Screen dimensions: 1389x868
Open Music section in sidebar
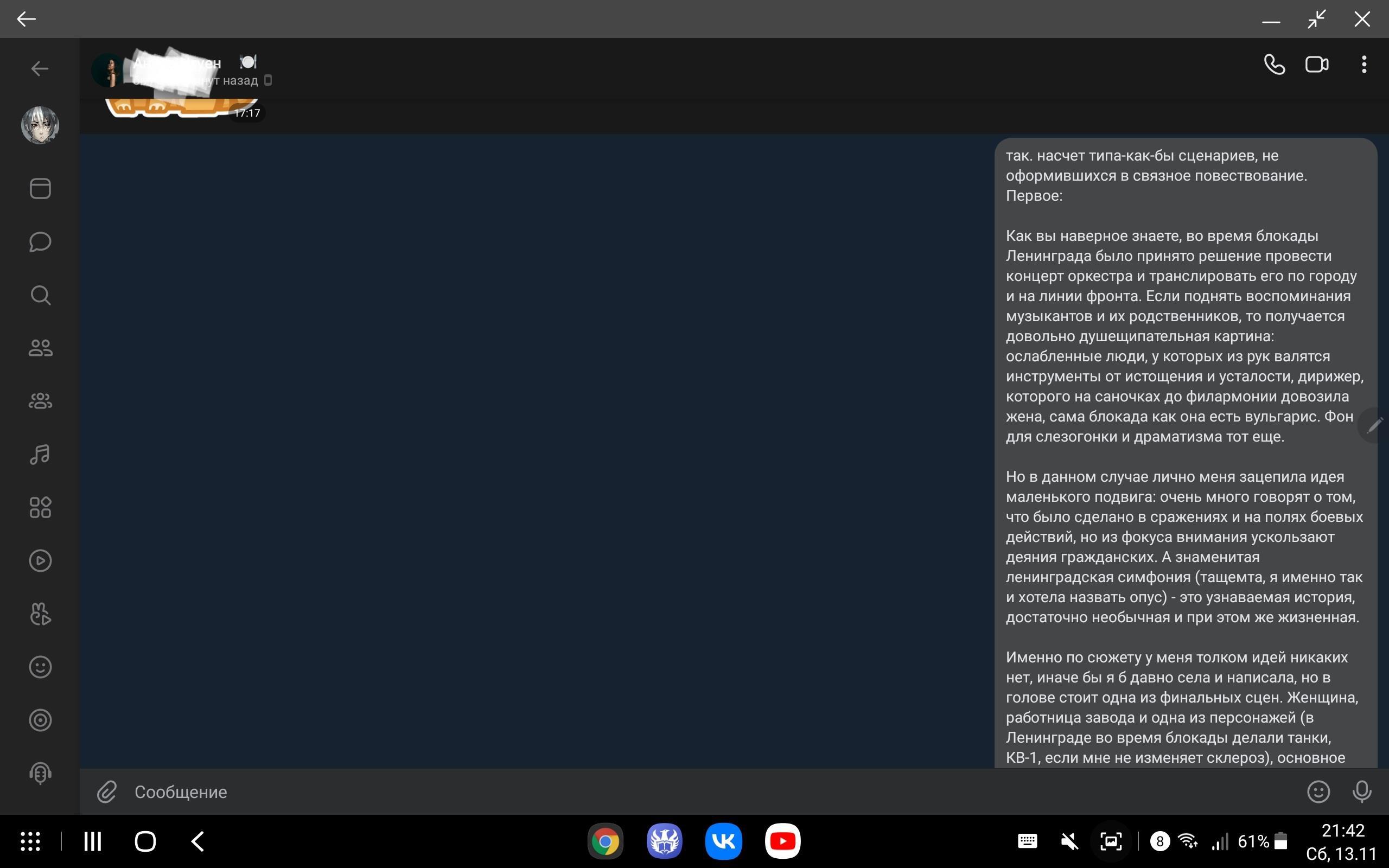point(40,454)
